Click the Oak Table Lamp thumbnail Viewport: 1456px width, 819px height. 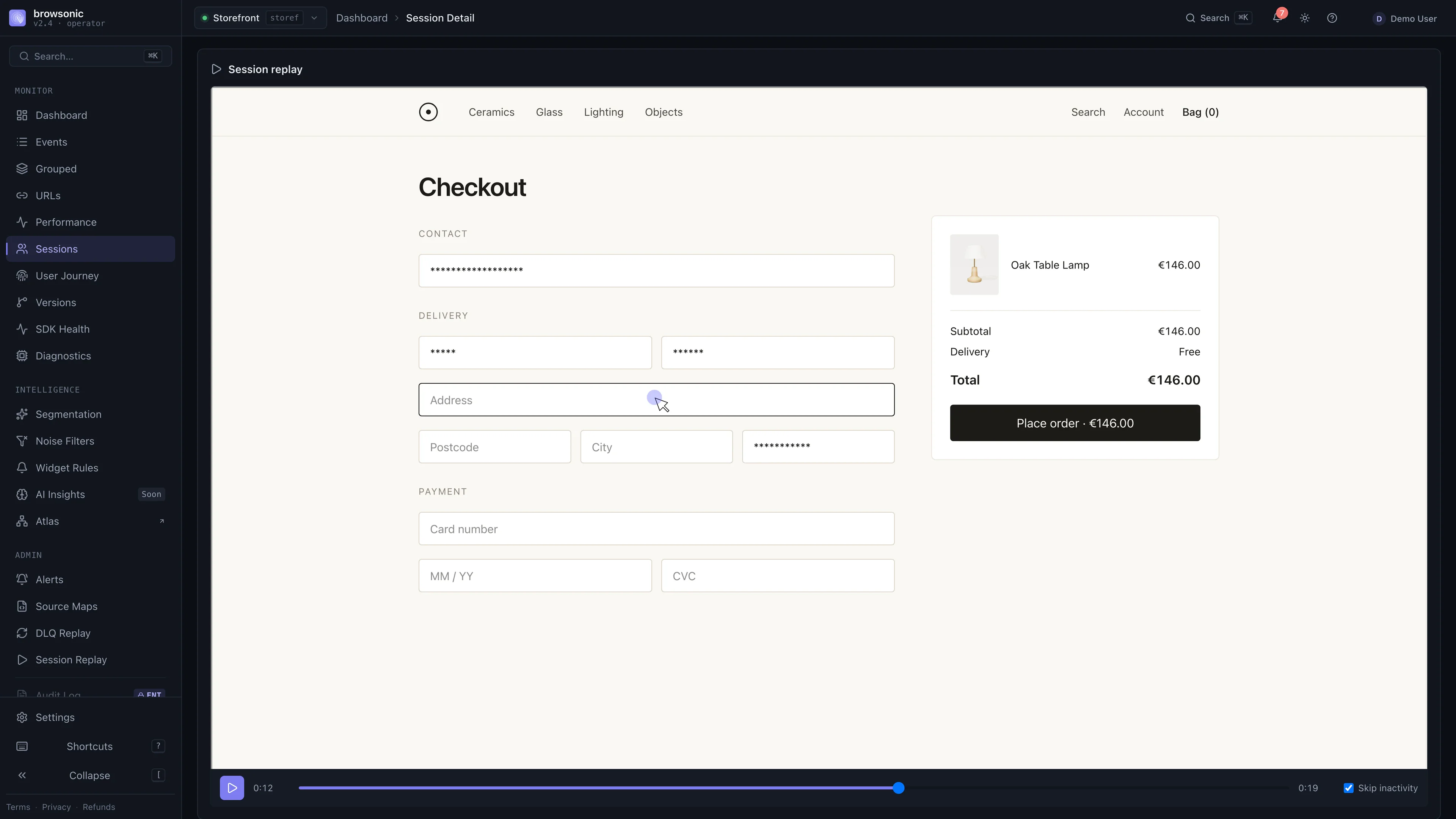click(974, 265)
